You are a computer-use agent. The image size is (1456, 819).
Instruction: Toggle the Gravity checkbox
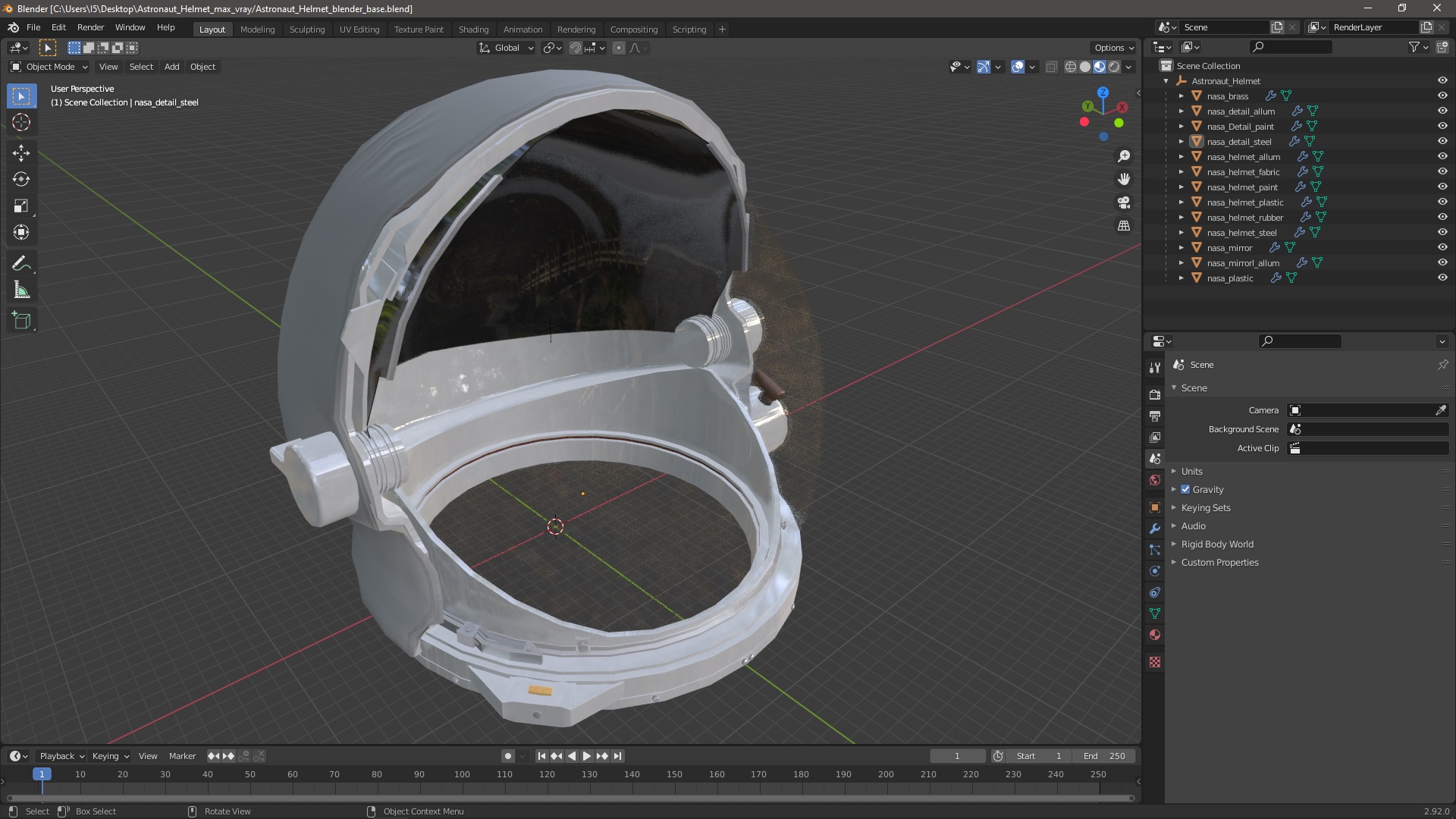click(1185, 489)
